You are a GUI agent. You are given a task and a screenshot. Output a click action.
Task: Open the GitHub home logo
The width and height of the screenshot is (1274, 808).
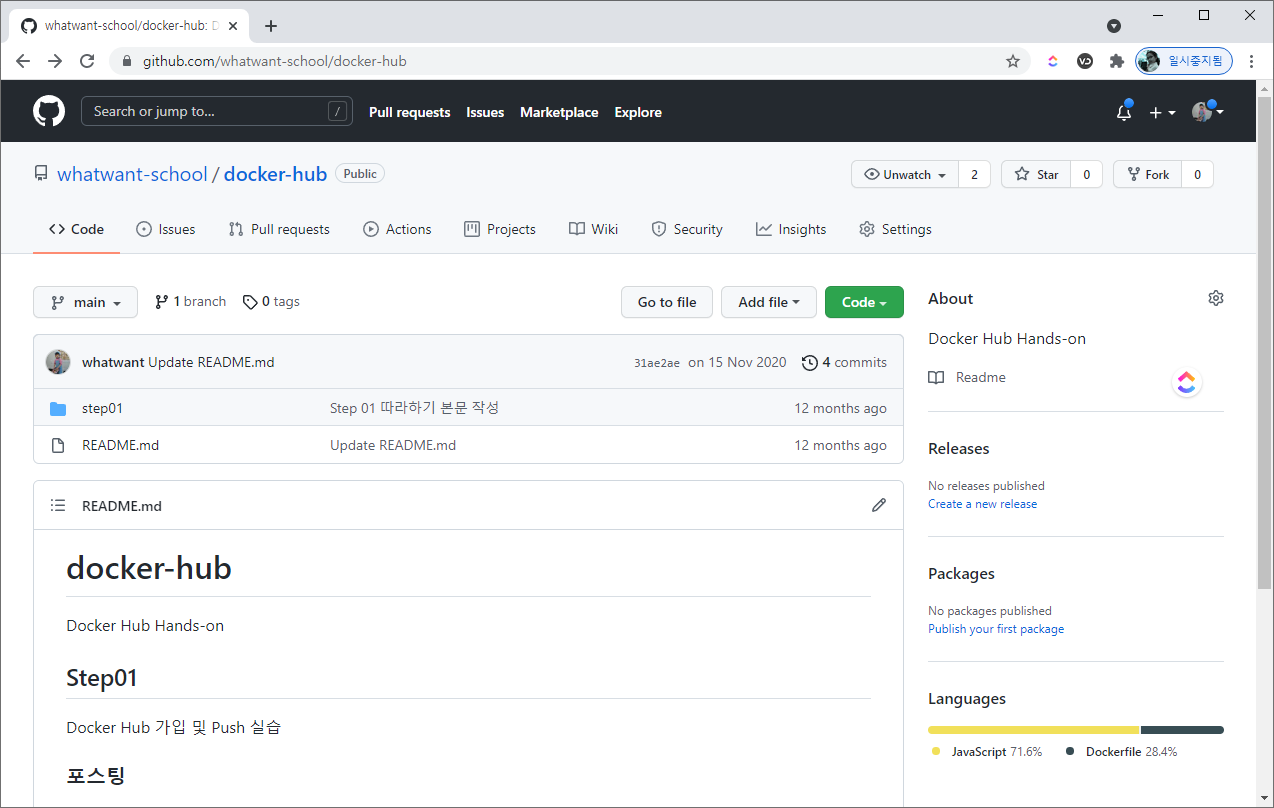tap(49, 111)
